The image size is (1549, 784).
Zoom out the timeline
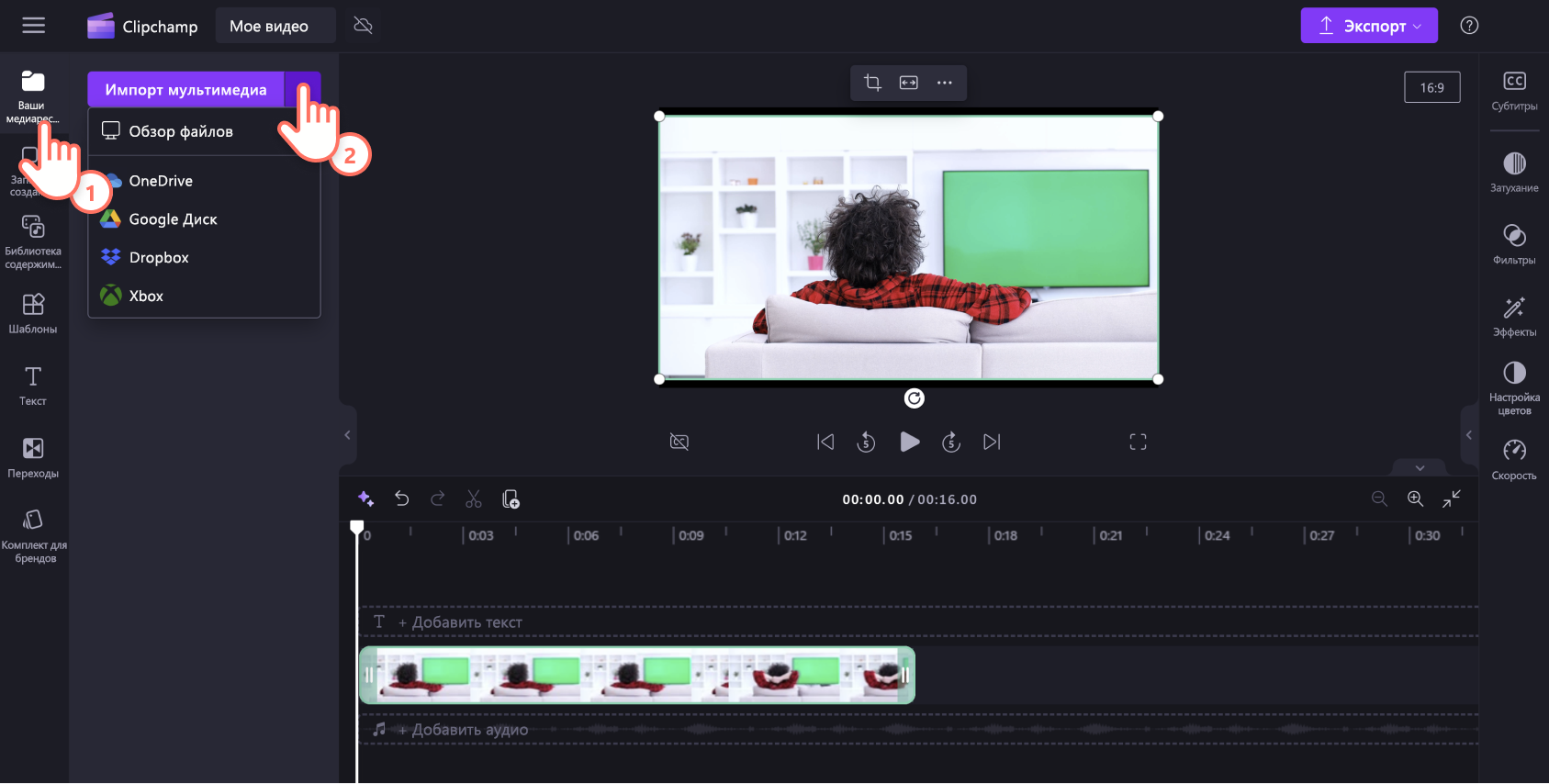pos(1379,498)
